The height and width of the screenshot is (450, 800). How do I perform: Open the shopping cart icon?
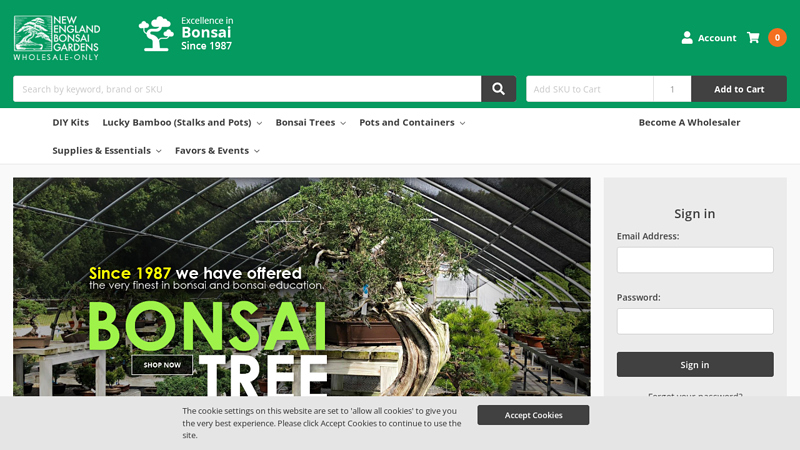[x=753, y=38]
